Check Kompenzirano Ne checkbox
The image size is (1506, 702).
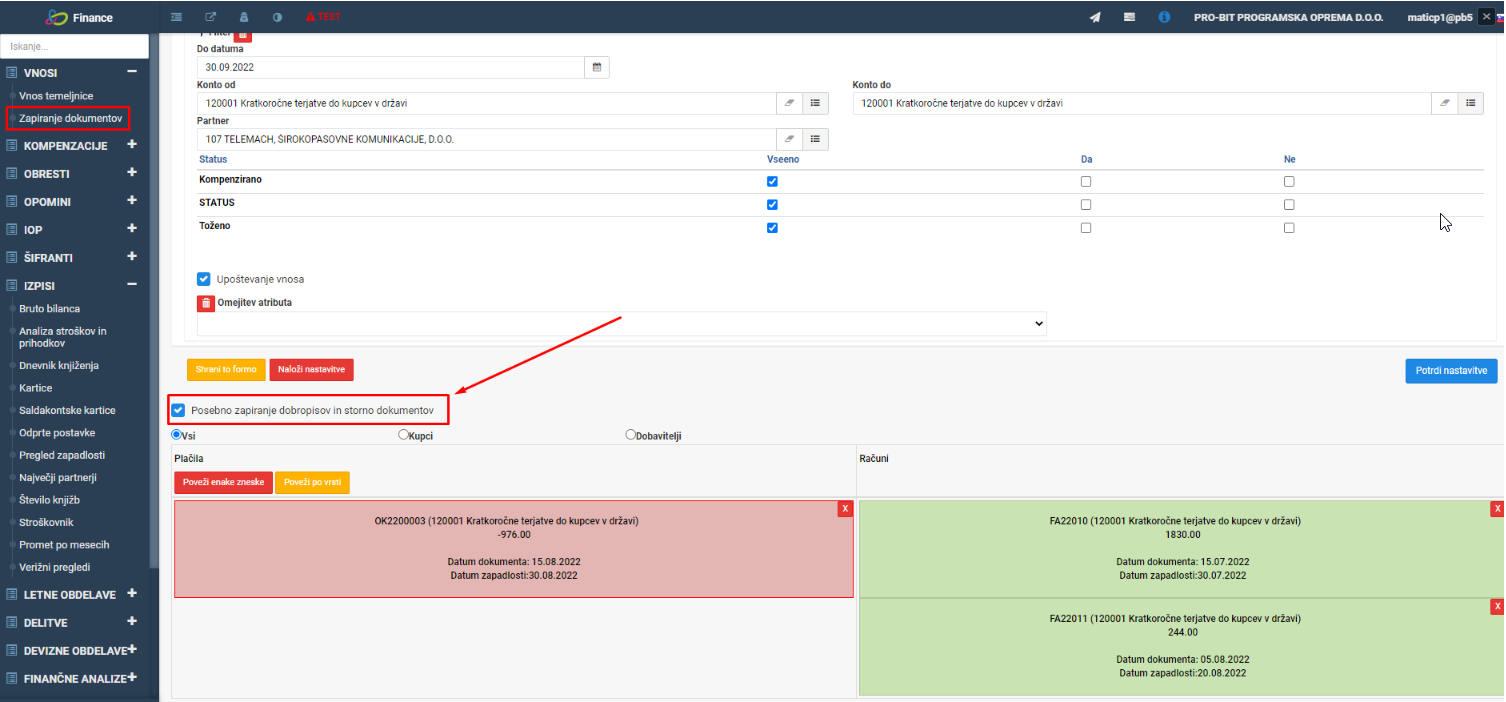tap(1289, 182)
